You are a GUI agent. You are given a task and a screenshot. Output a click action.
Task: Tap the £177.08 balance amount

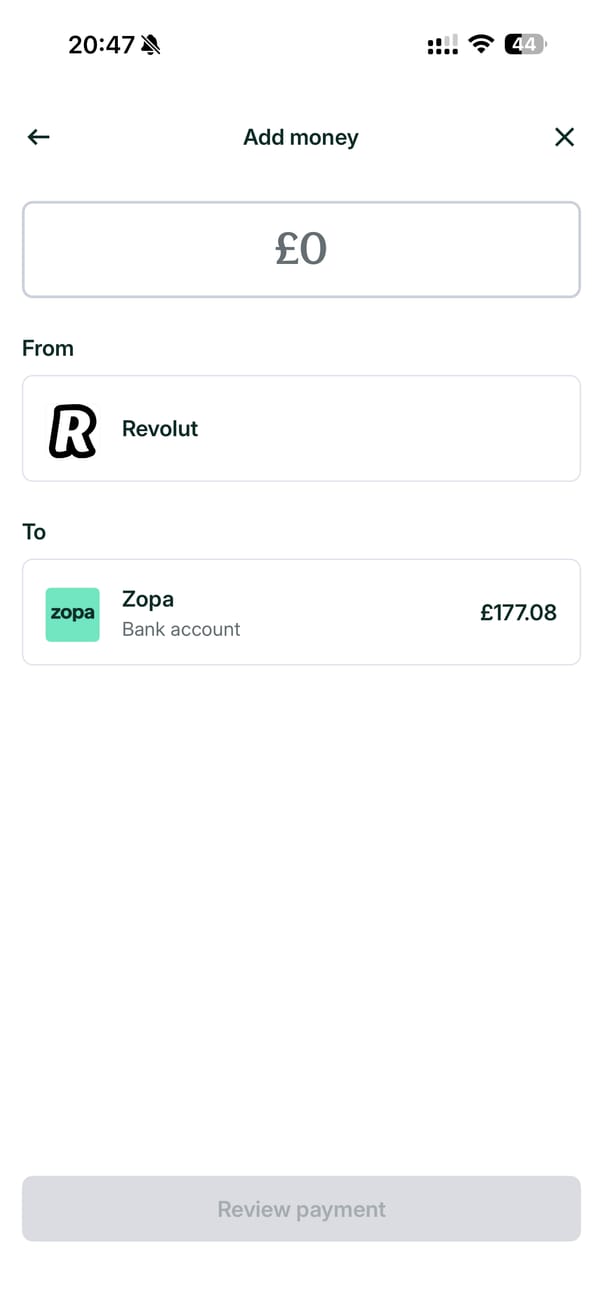click(518, 613)
